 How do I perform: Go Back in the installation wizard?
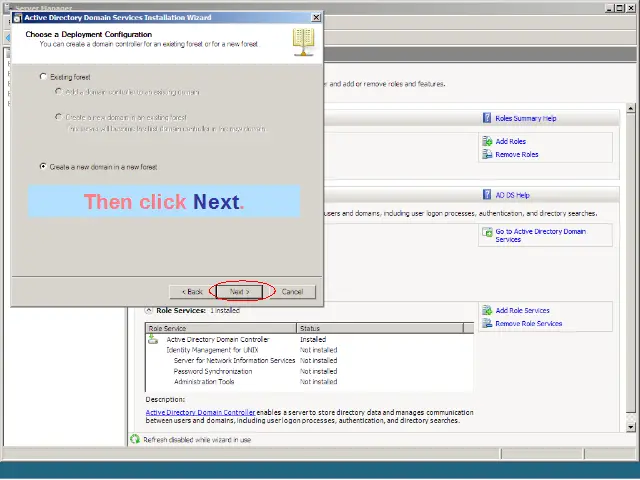192,291
